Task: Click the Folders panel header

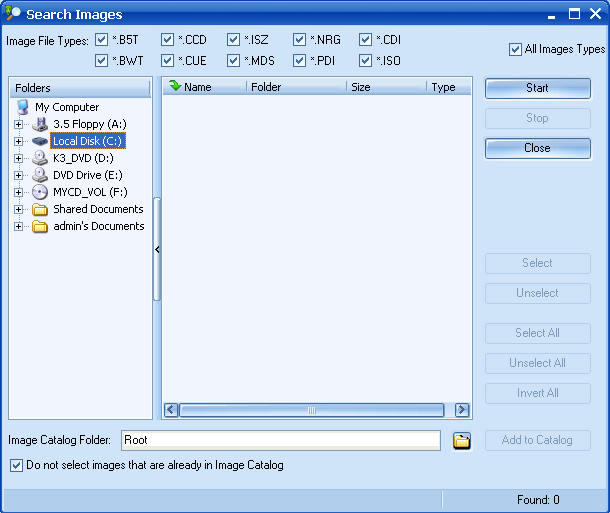Action: pos(80,88)
